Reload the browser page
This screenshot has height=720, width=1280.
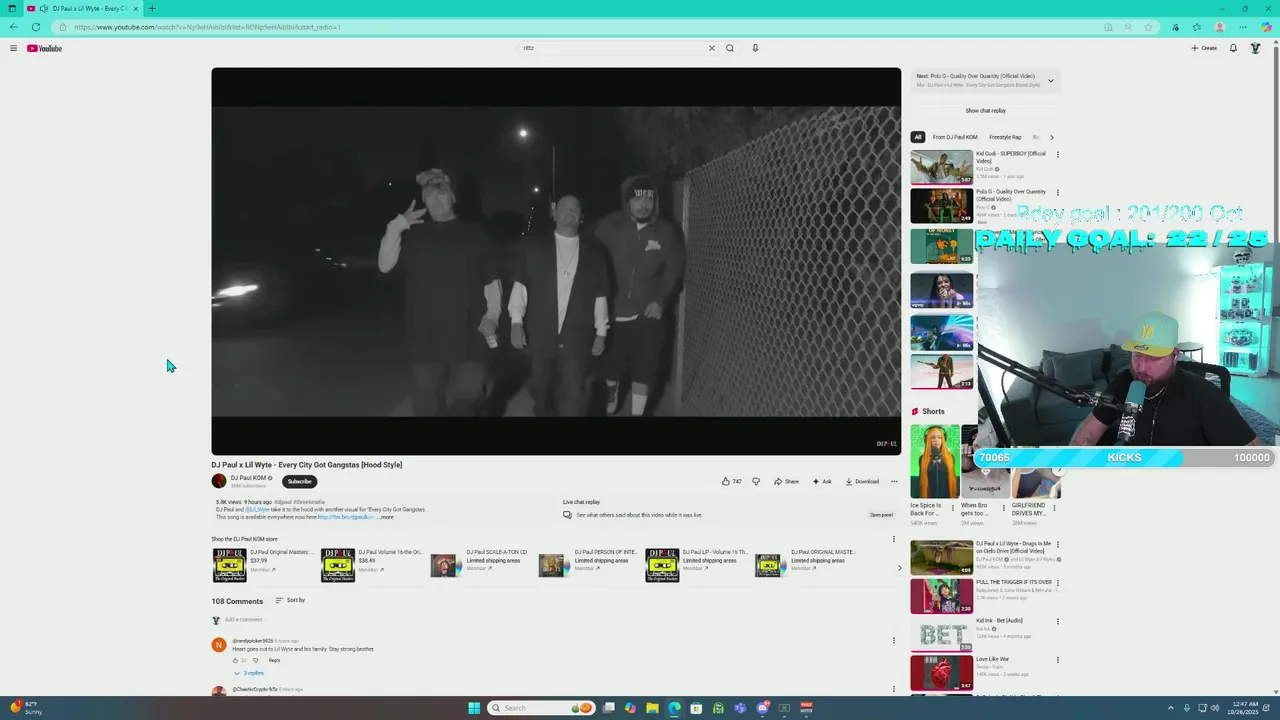pyautogui.click(x=36, y=27)
